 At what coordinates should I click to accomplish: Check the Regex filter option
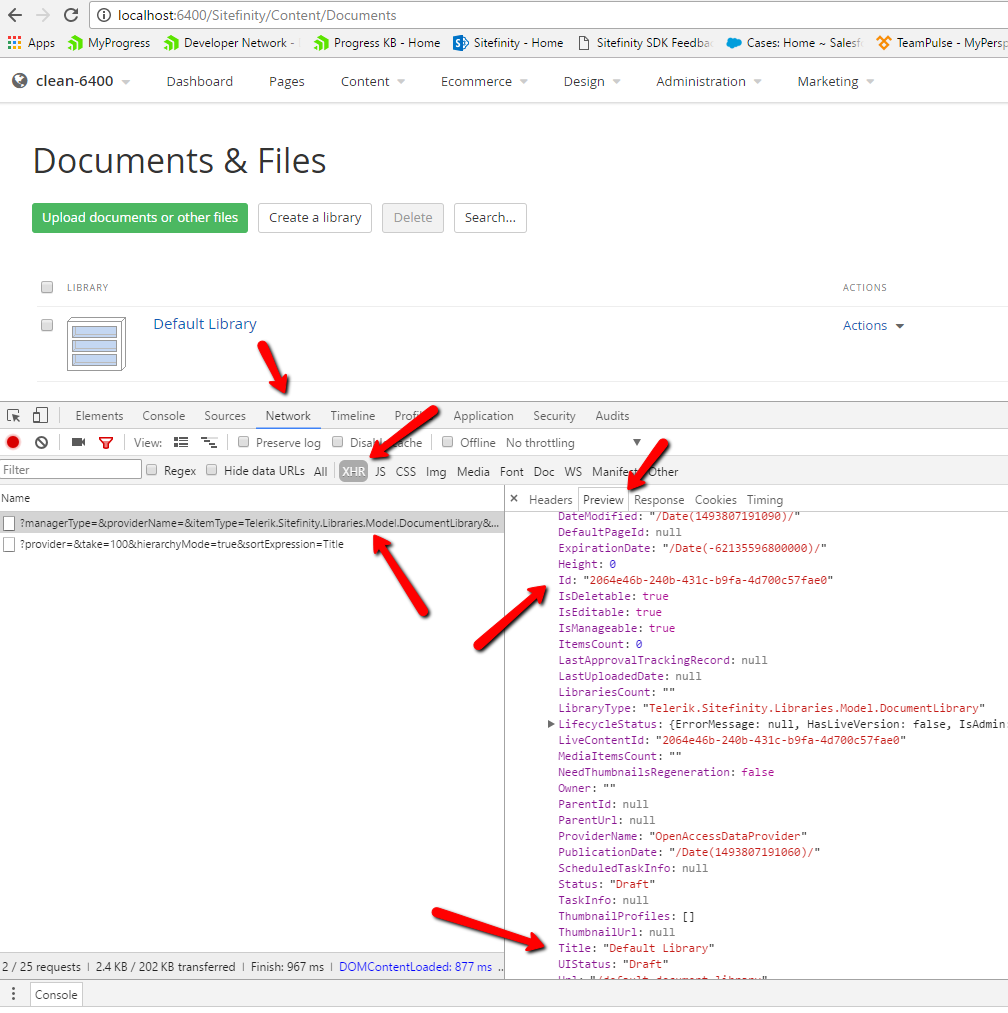point(151,470)
